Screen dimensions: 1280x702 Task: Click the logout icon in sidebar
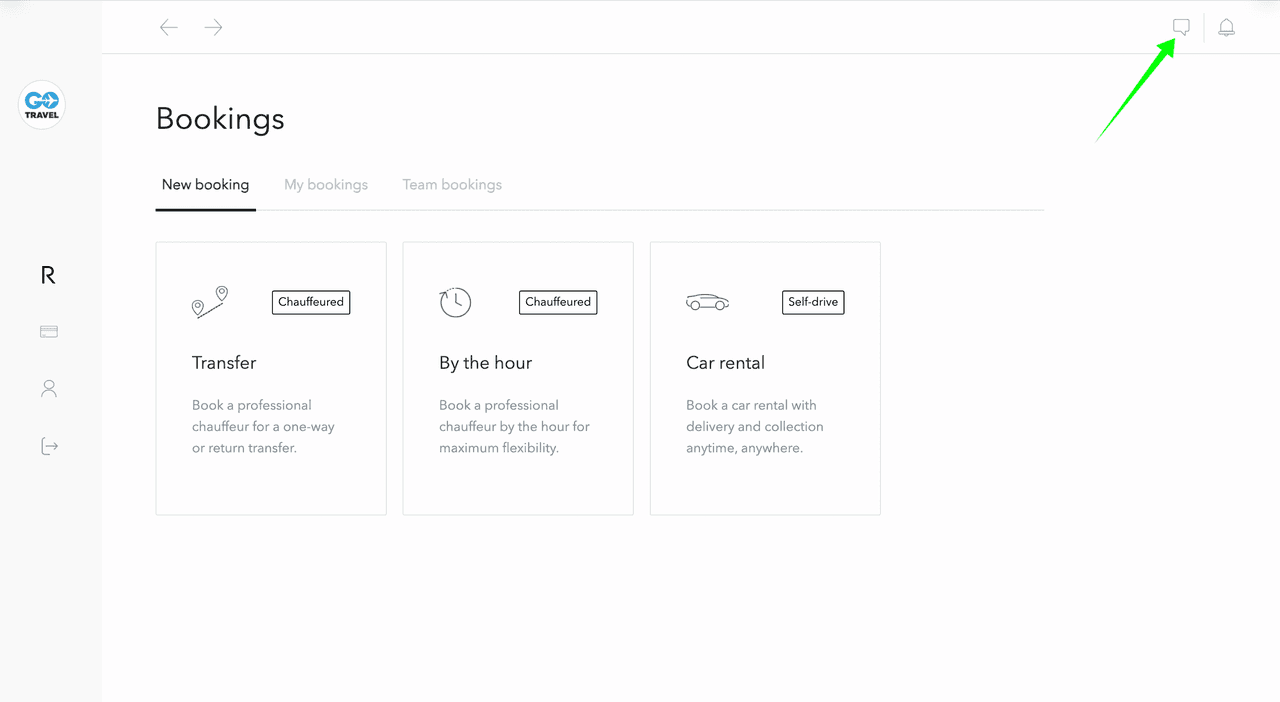pos(48,446)
